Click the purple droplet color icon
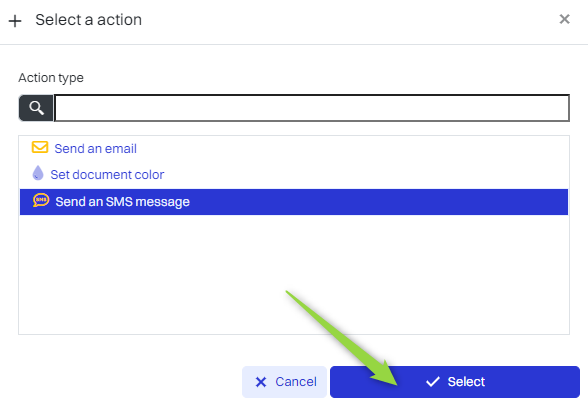Viewport: 588px width, 407px height. point(38,173)
